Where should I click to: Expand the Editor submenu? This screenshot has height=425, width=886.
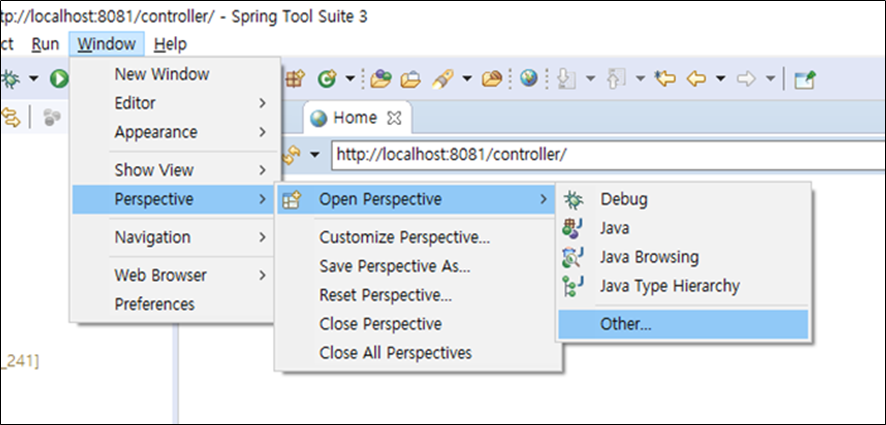175,103
